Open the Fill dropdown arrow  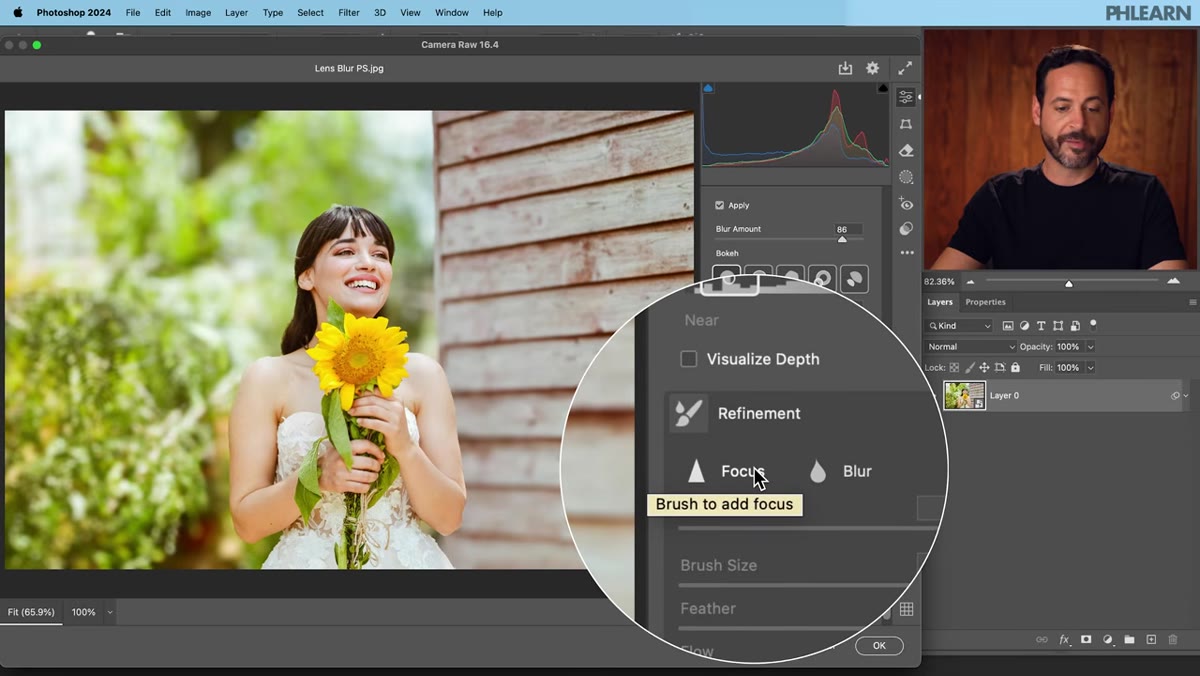click(1090, 368)
